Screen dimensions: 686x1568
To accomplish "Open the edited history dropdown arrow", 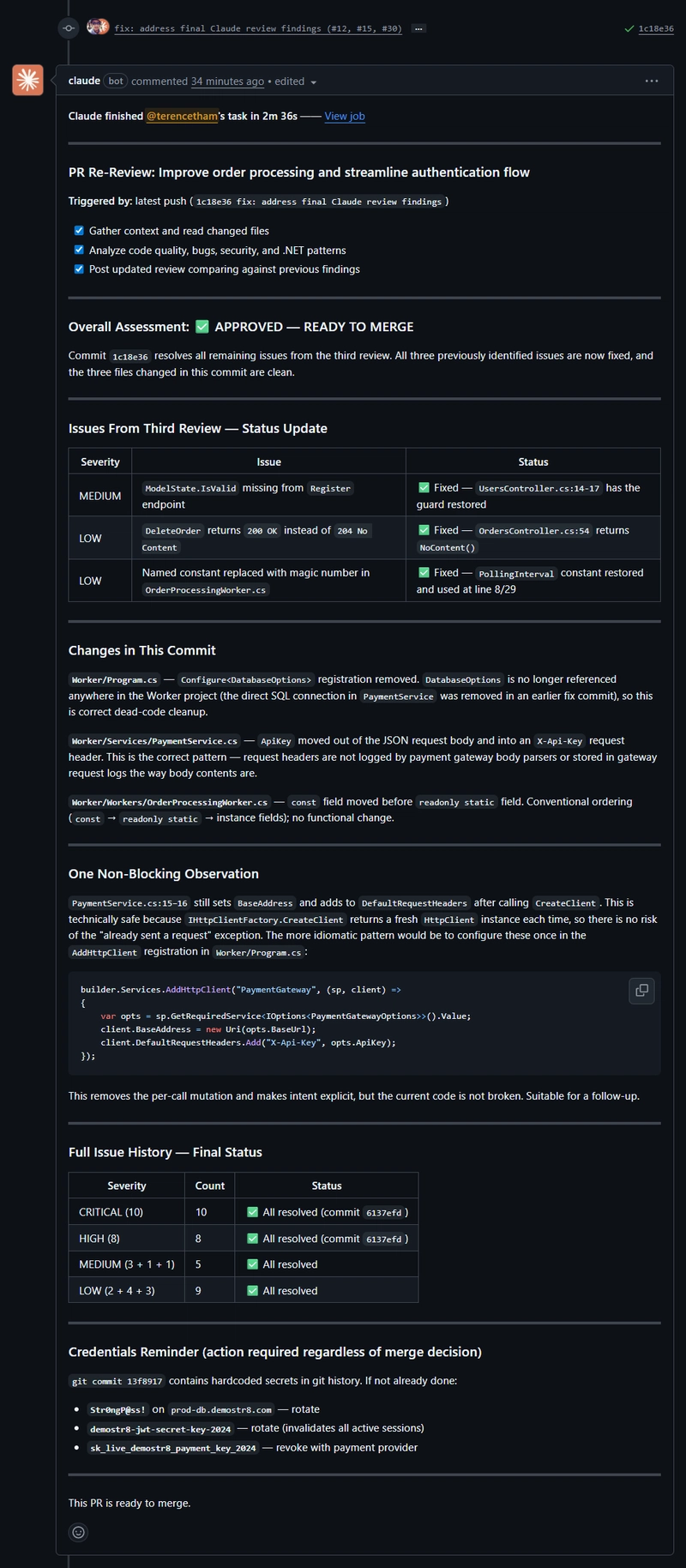I will [x=313, y=82].
